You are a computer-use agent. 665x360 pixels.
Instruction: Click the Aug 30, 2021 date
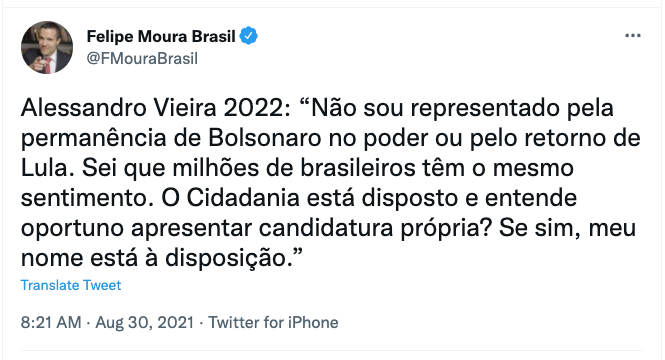click(145, 323)
